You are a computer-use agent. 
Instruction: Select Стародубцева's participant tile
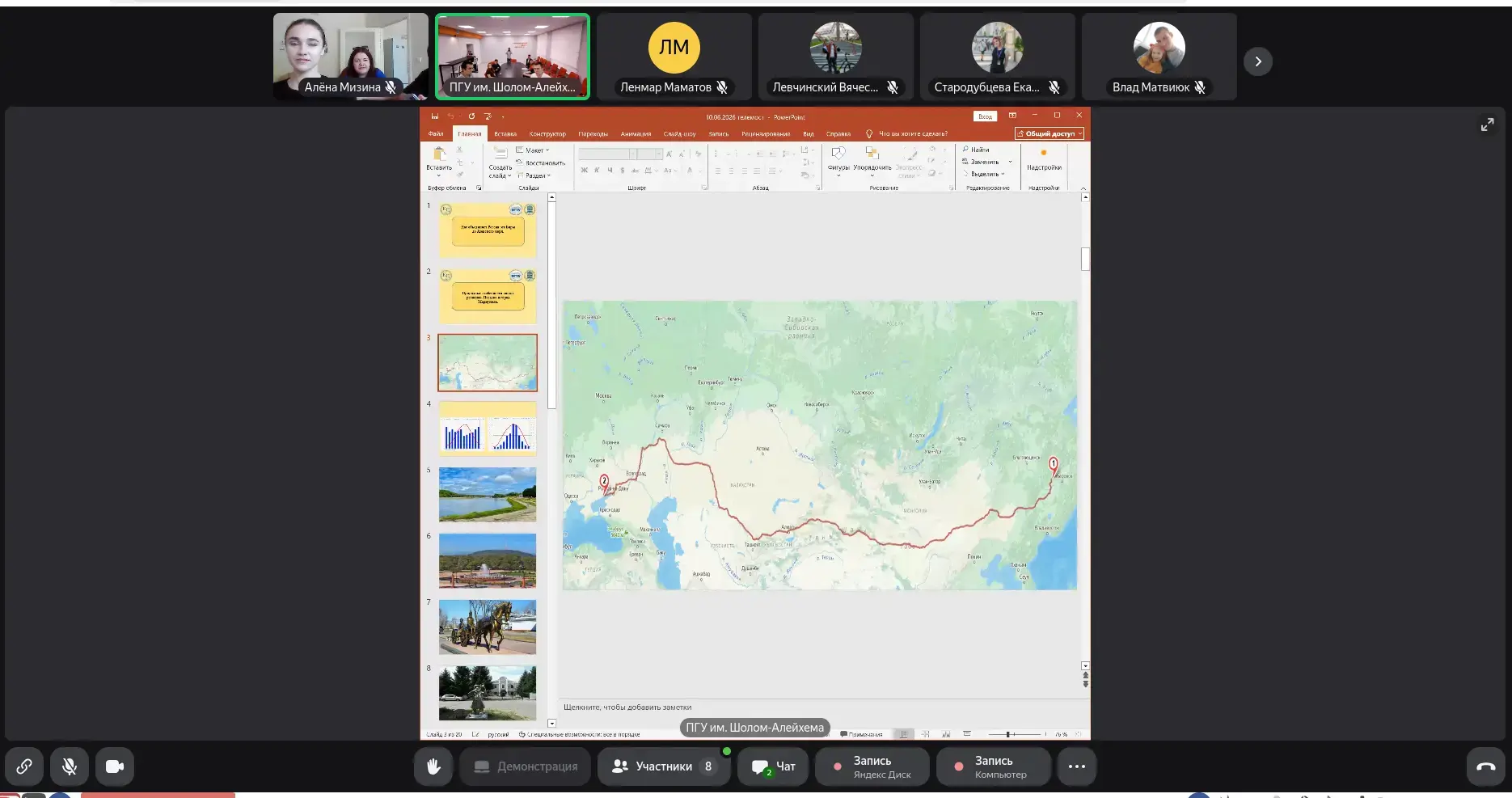(998, 57)
